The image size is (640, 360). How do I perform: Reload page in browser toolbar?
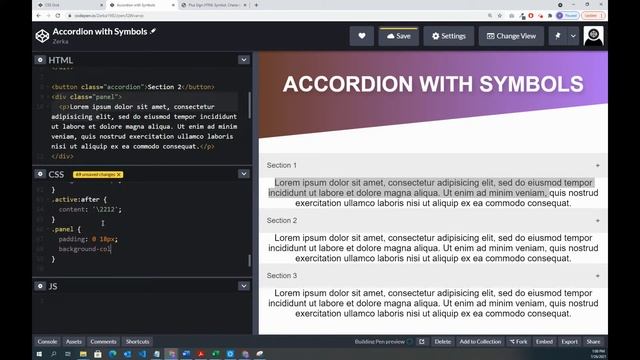[x=58, y=16]
